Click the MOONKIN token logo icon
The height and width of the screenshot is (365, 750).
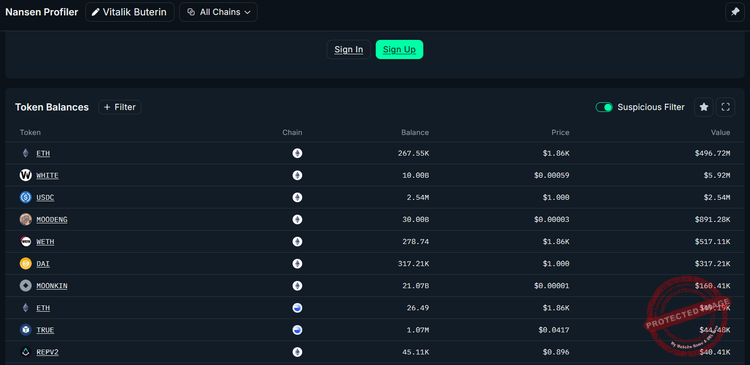[x=25, y=286]
